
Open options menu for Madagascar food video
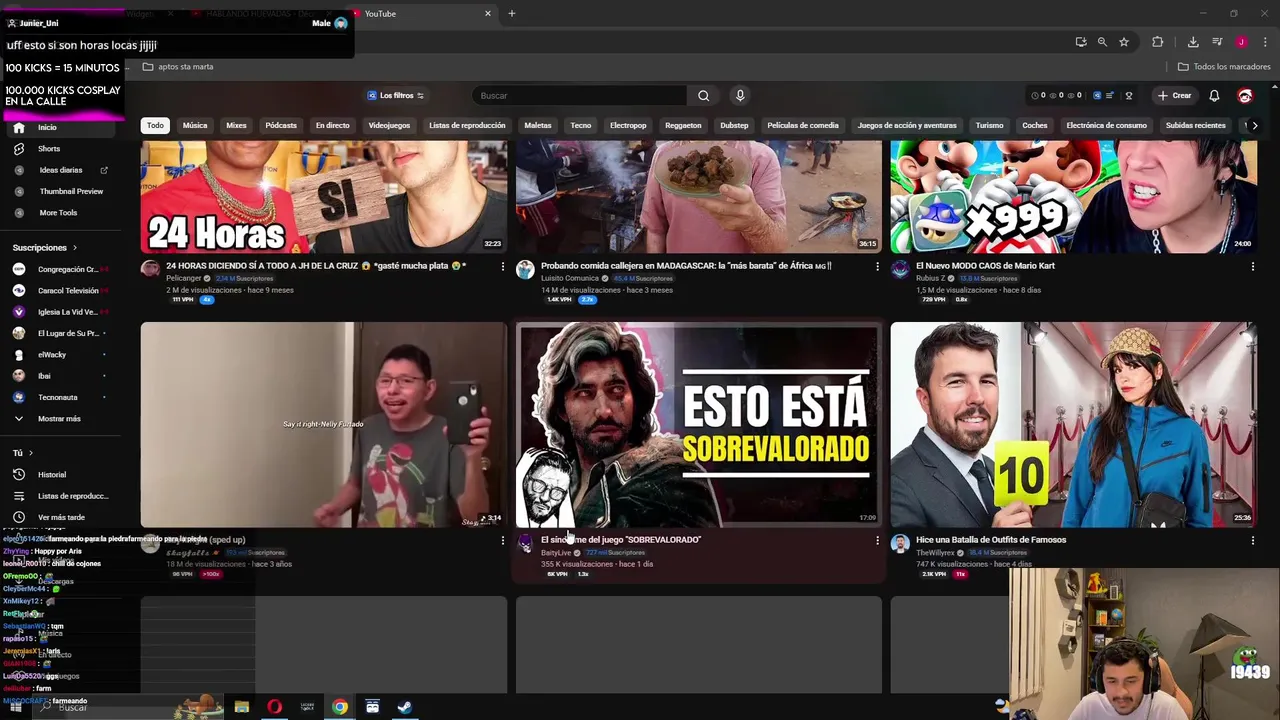877,267
